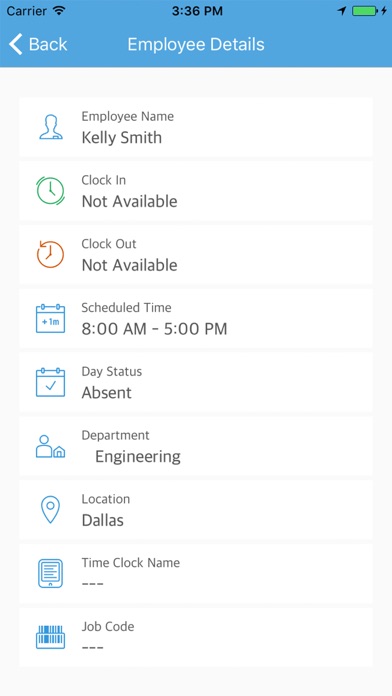Screen dimensions: 392x696
Task: Tap the Back chevron arrow icon
Action: [x=16, y=44]
